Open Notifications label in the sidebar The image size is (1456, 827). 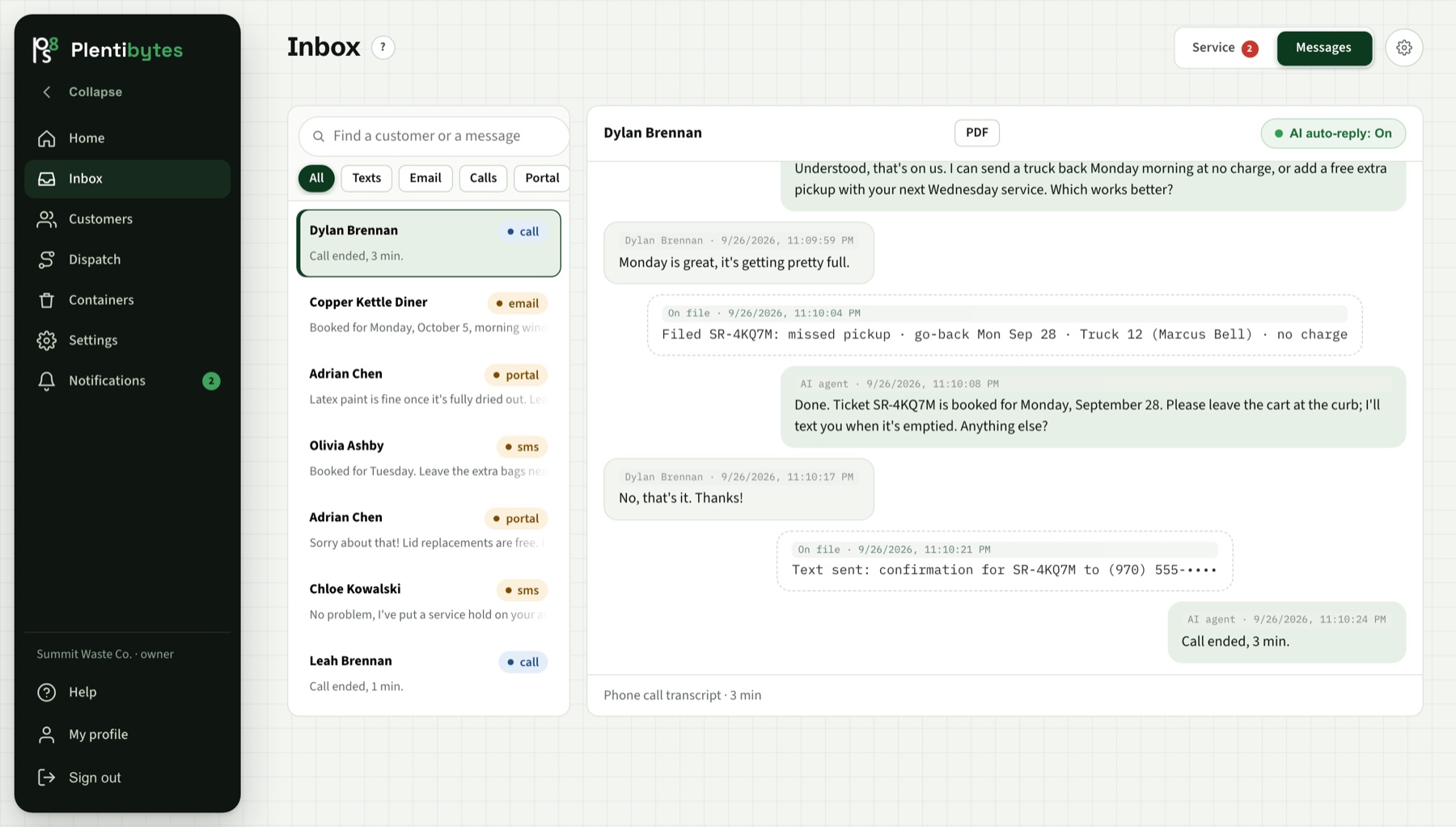point(107,381)
